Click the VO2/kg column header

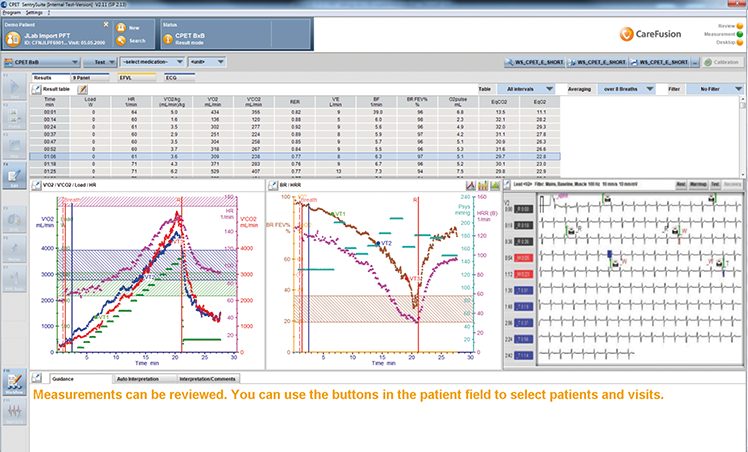coord(172,102)
